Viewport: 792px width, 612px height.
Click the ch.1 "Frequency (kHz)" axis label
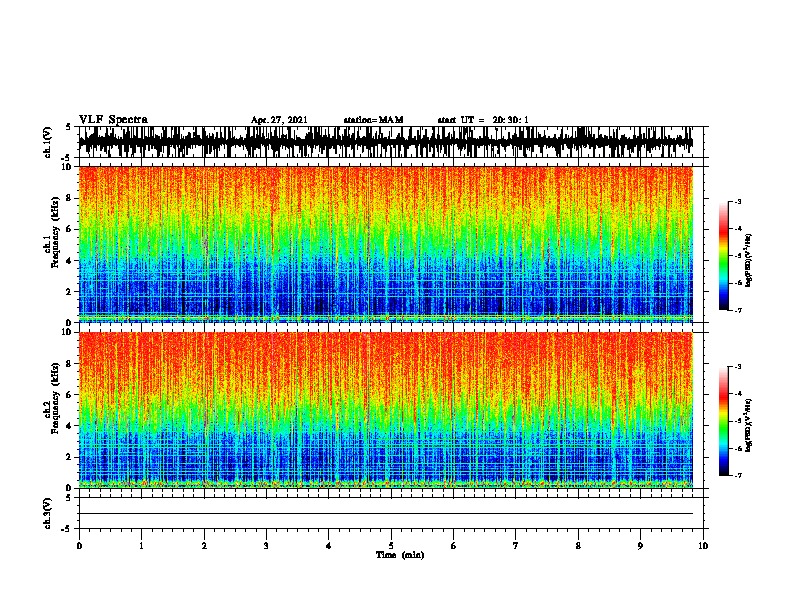click(55, 233)
